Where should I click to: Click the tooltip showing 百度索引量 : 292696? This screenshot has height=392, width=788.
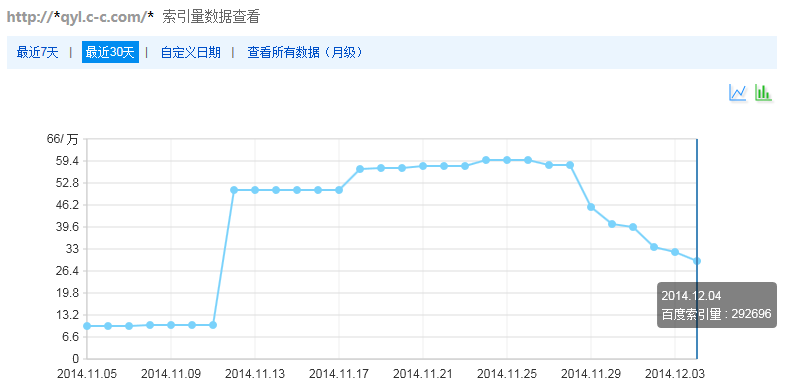point(717,305)
